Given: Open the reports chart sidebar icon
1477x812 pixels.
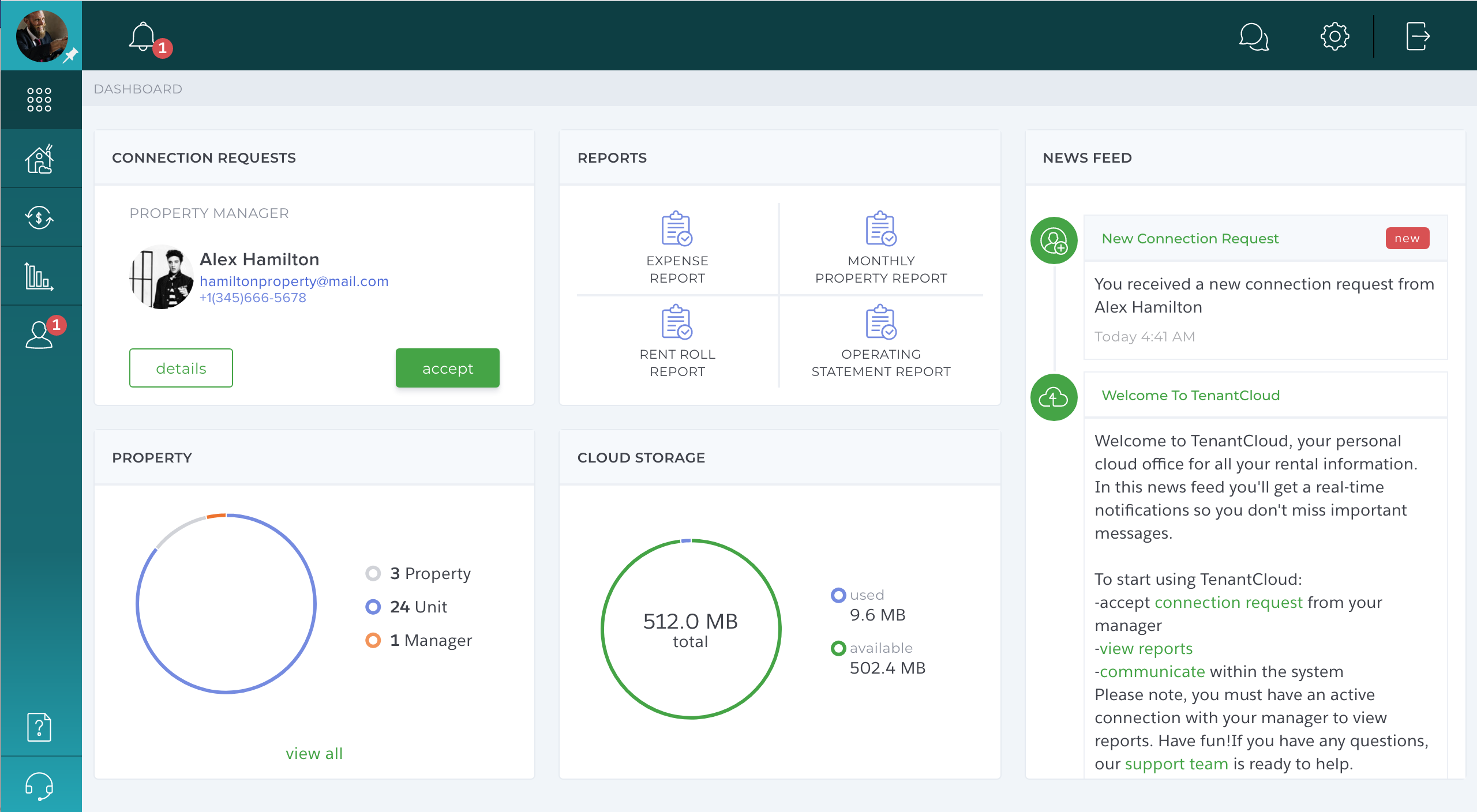Looking at the screenshot, I should coord(39,276).
